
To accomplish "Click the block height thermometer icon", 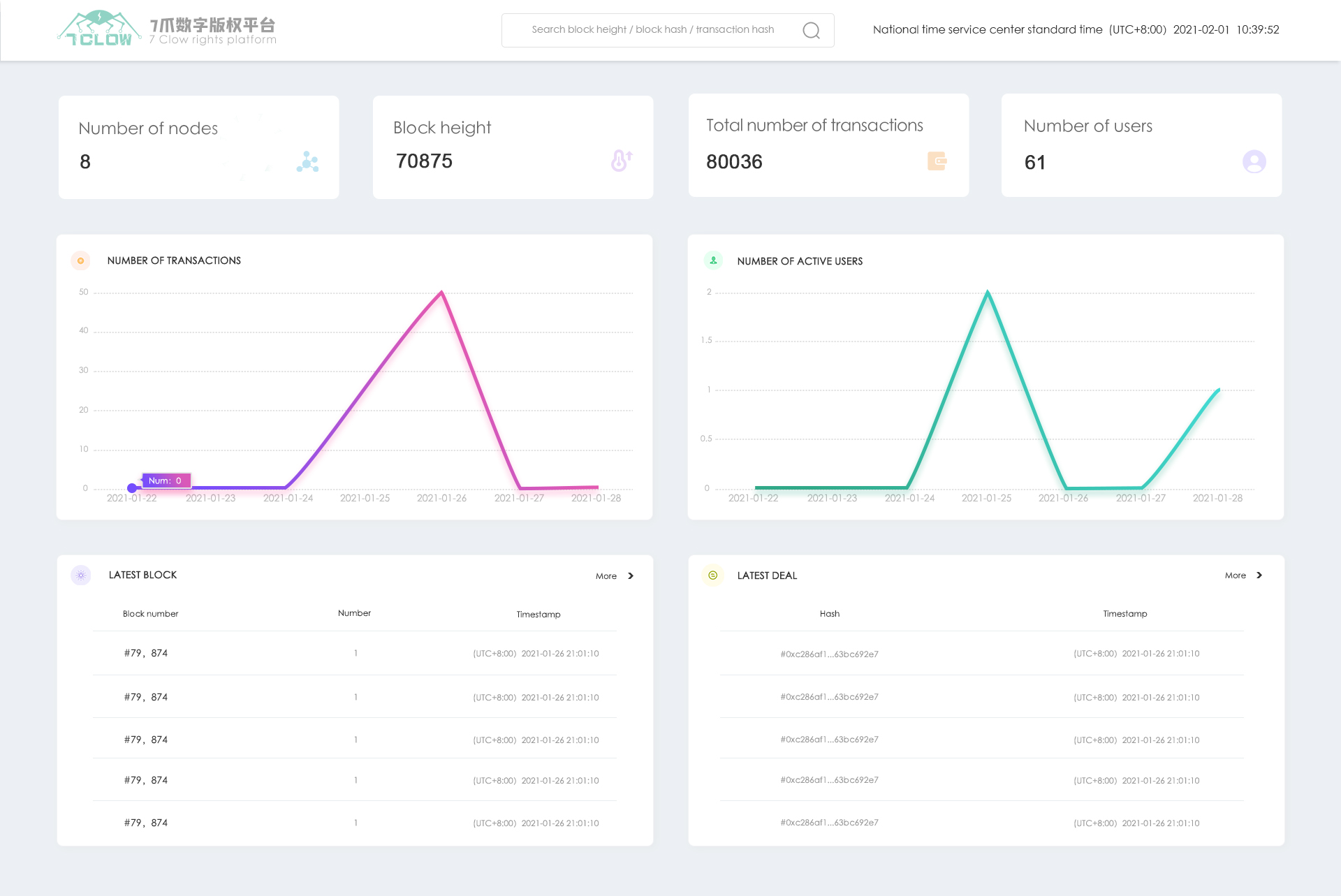I will pos(621,161).
